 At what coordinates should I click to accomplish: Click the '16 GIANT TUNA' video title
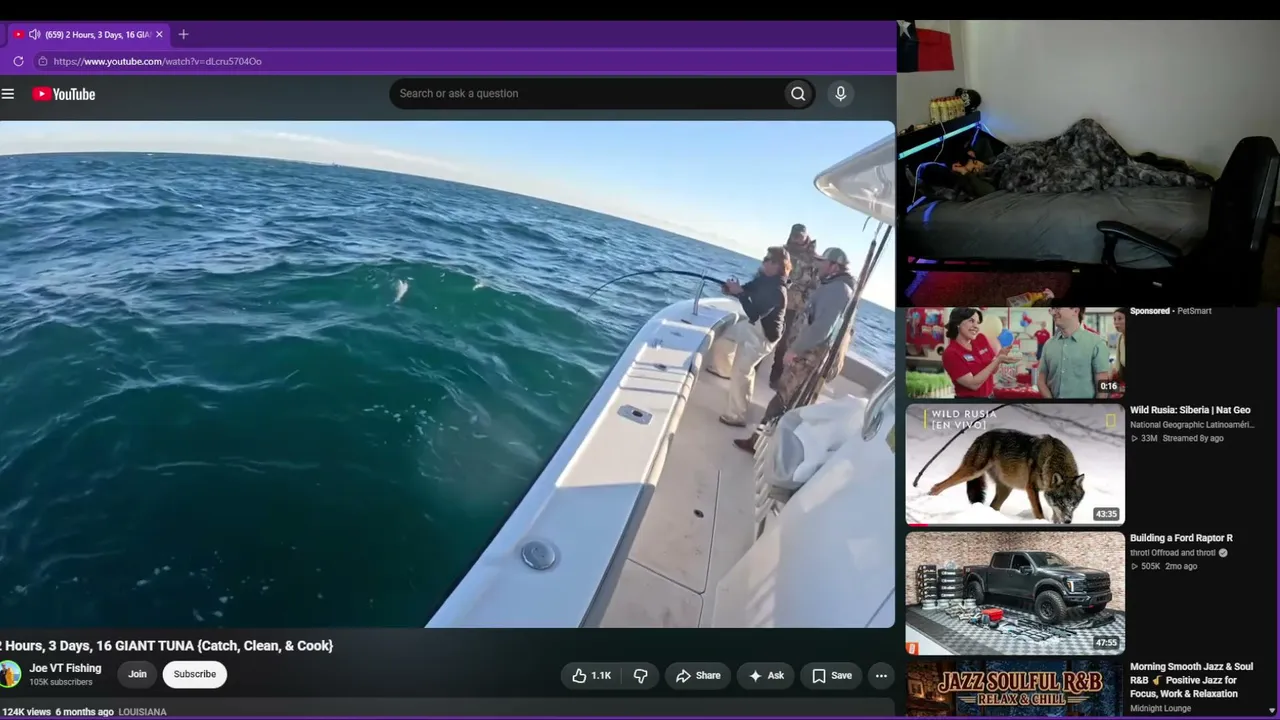(x=167, y=646)
